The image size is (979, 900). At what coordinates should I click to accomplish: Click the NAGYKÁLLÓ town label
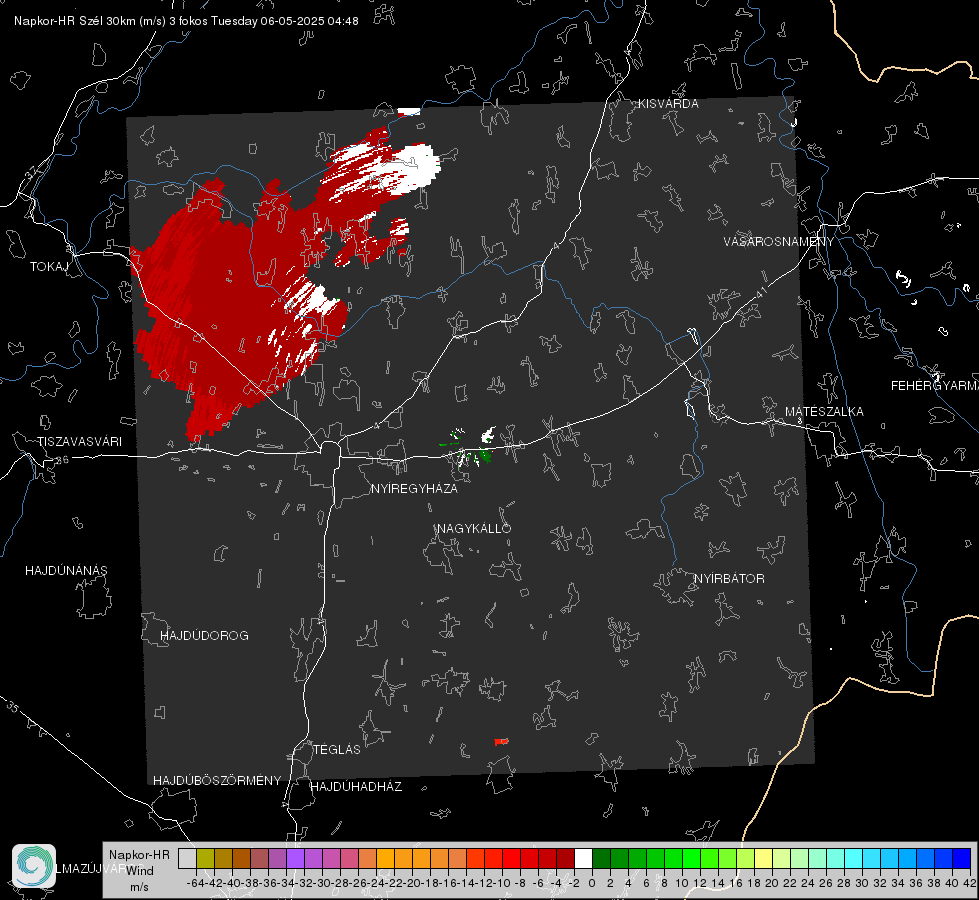click(474, 529)
